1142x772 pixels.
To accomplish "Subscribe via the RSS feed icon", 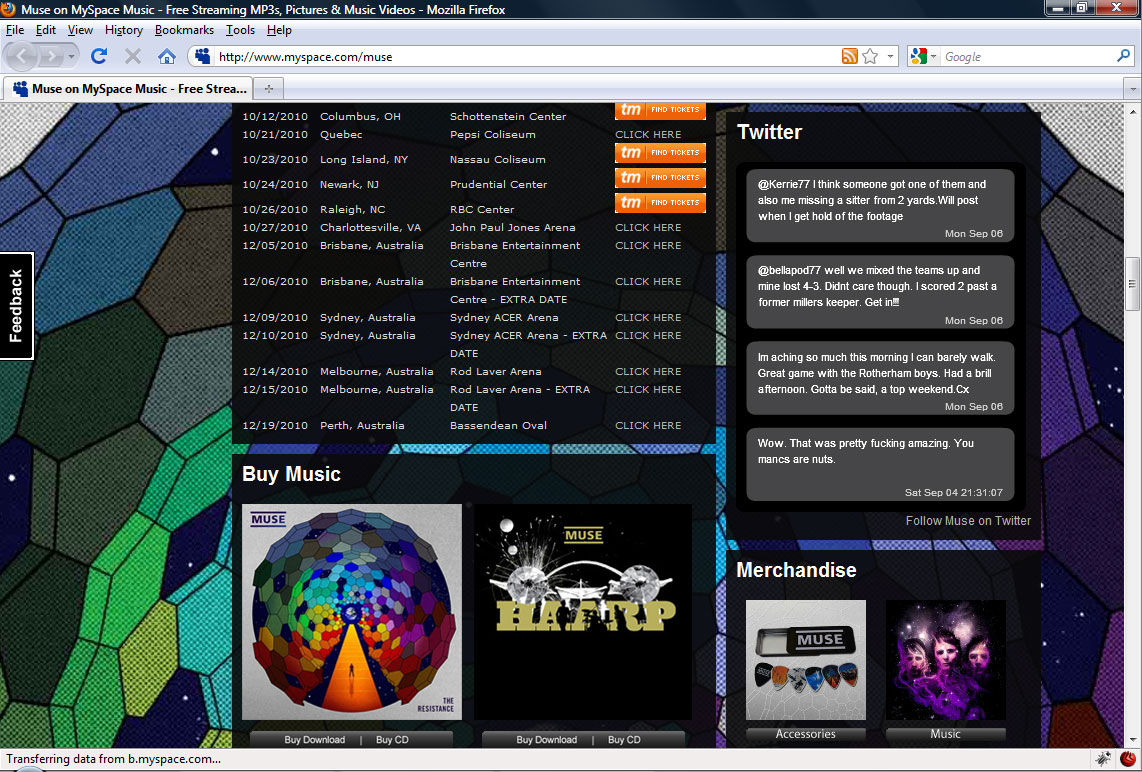I will [849, 56].
